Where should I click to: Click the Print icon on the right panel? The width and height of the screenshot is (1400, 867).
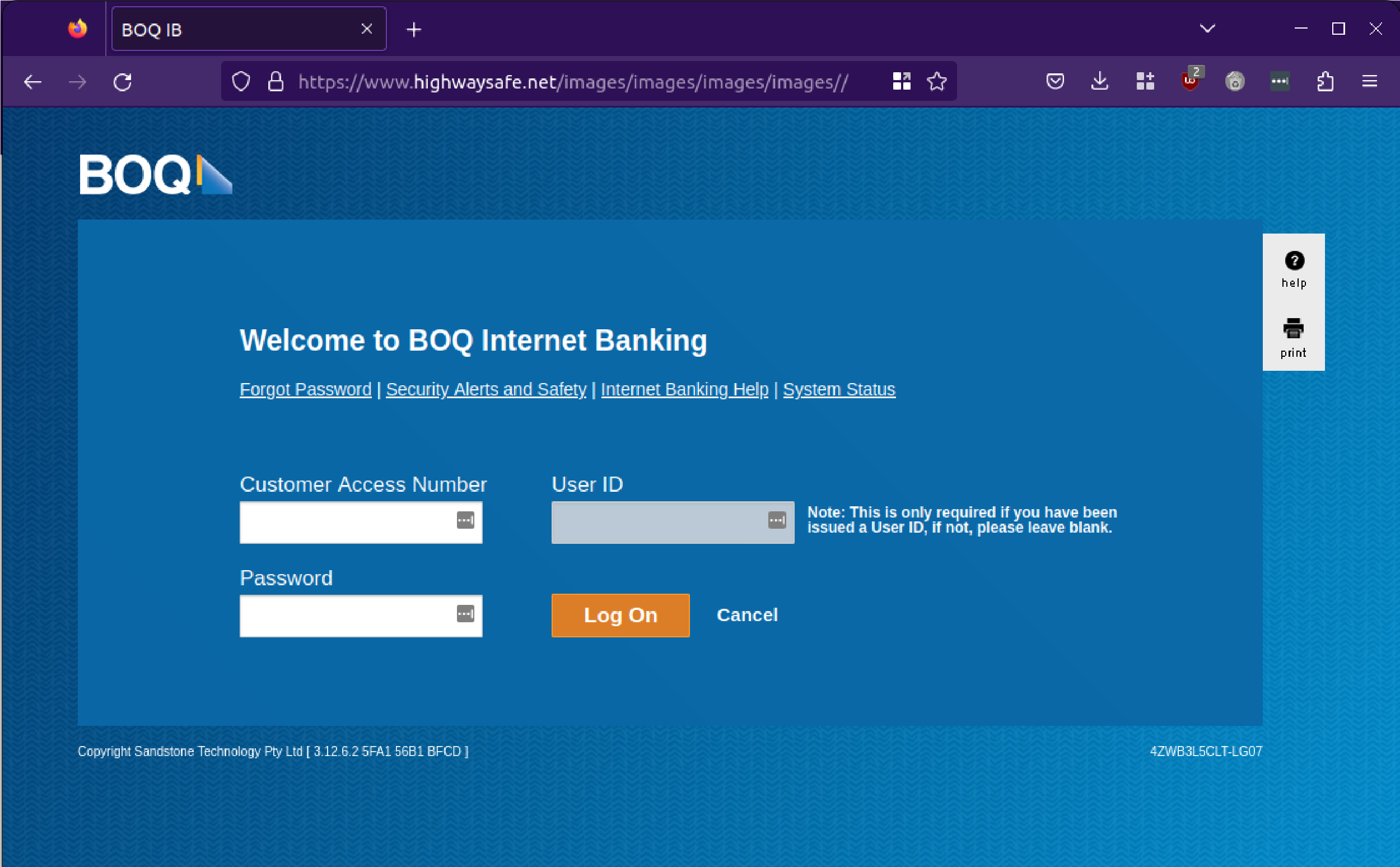[x=1293, y=328]
